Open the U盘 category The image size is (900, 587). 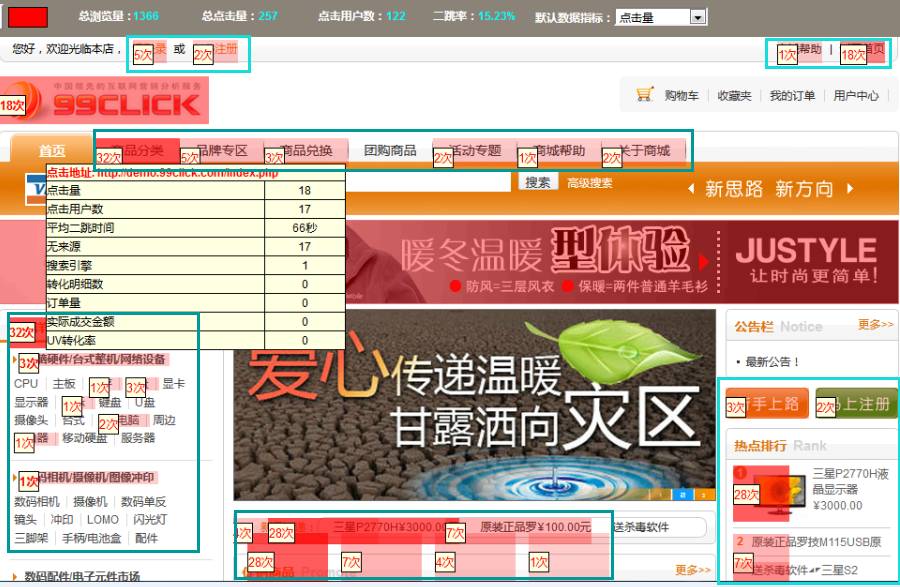tap(145, 402)
